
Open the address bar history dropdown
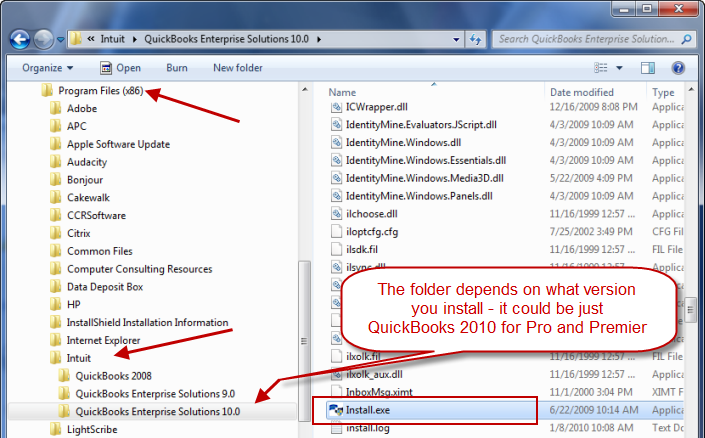456,40
